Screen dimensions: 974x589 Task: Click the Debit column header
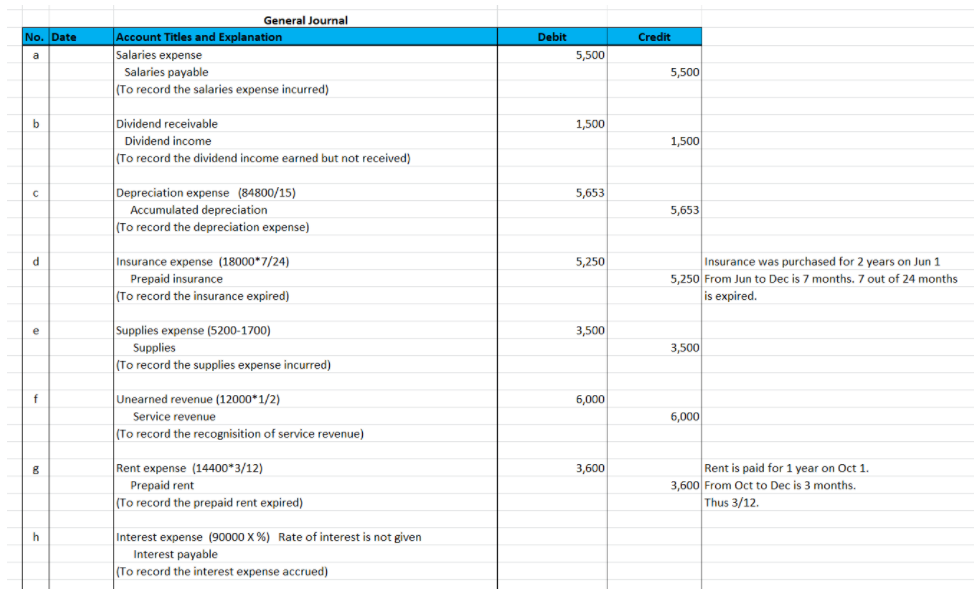point(551,36)
